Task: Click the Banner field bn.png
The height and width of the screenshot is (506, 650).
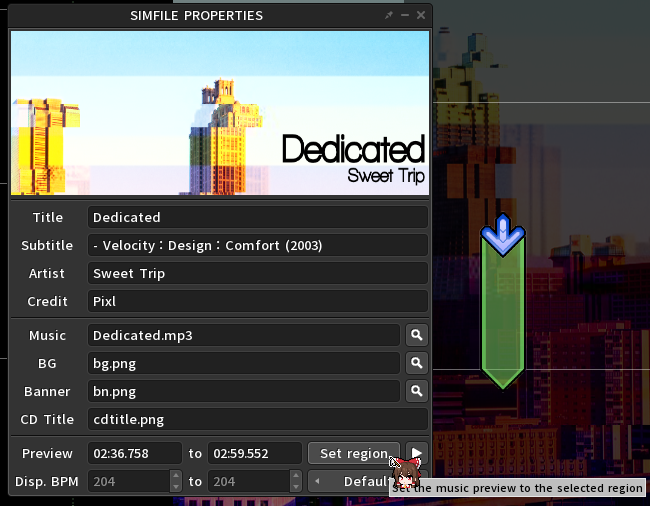Action: pyautogui.click(x=244, y=391)
